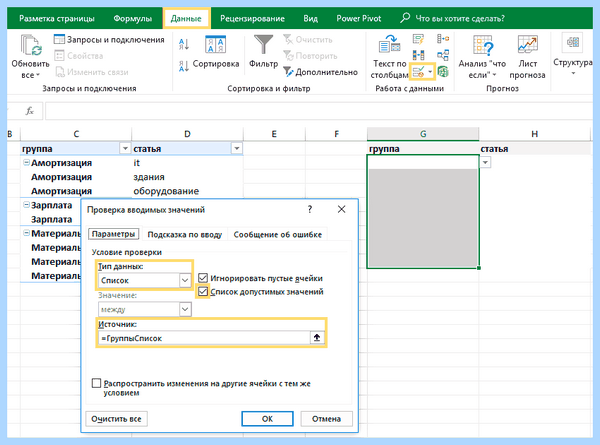
Task: Switch to Разметка страницы ribbon tab
Action: coord(57,18)
